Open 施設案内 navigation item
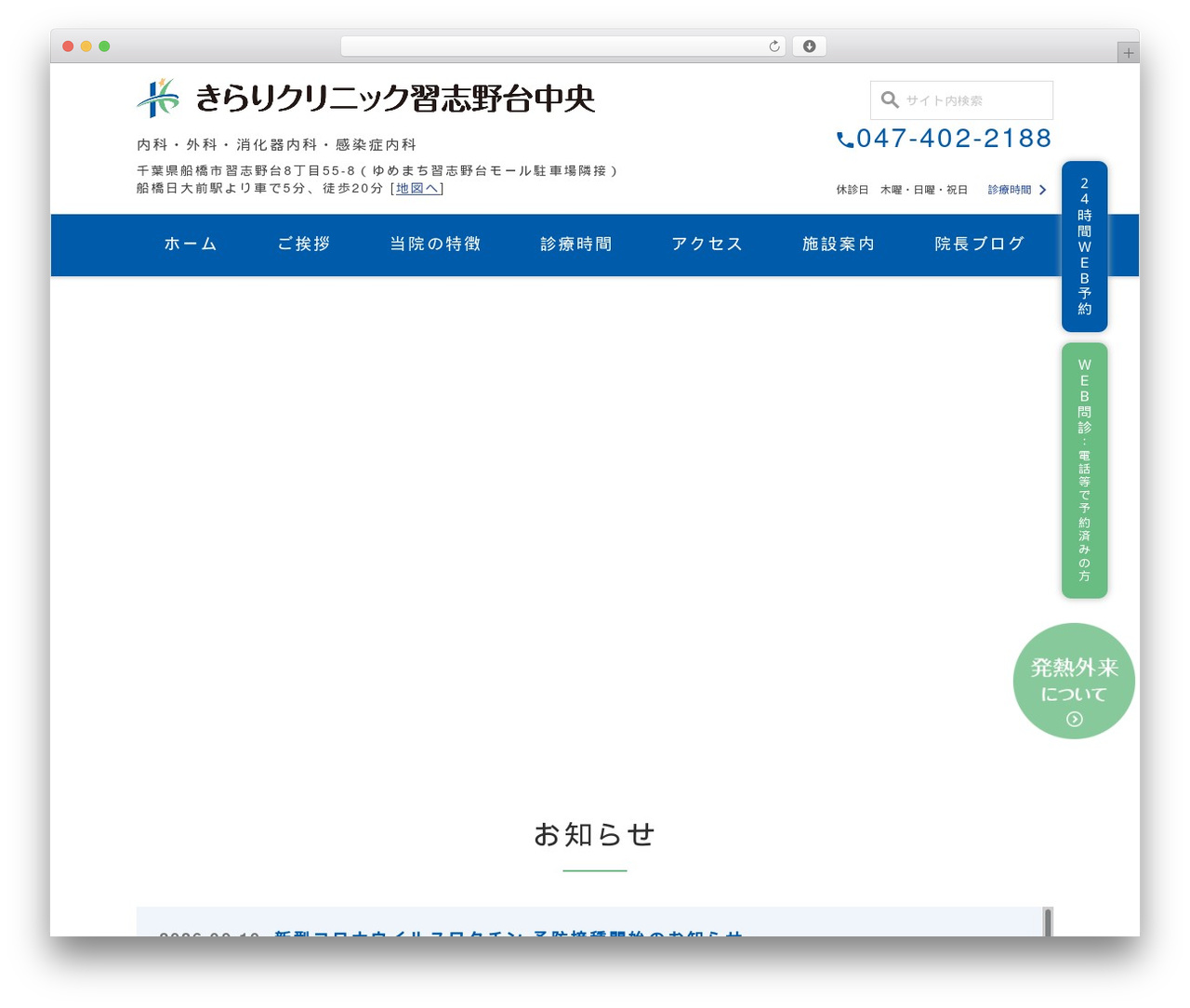Viewport: 1190px width, 1008px height. 839,244
